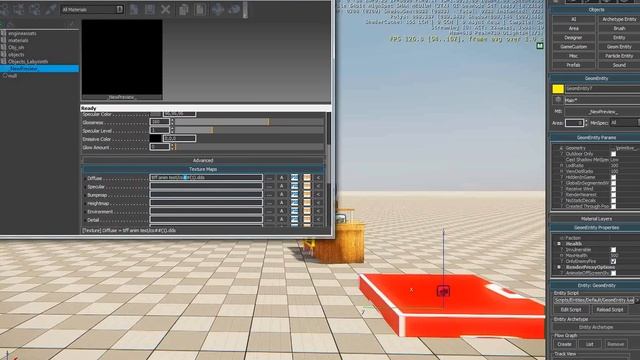Viewport: 640px width, 360px height.
Task: Toggle the Receive Wind checkbox
Action: (613, 189)
